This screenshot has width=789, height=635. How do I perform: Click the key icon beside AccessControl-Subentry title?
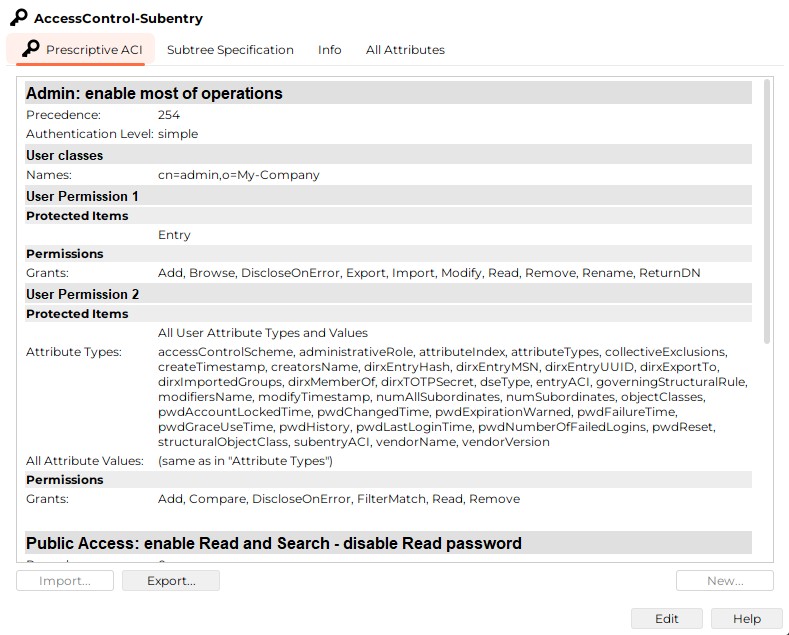point(19,17)
